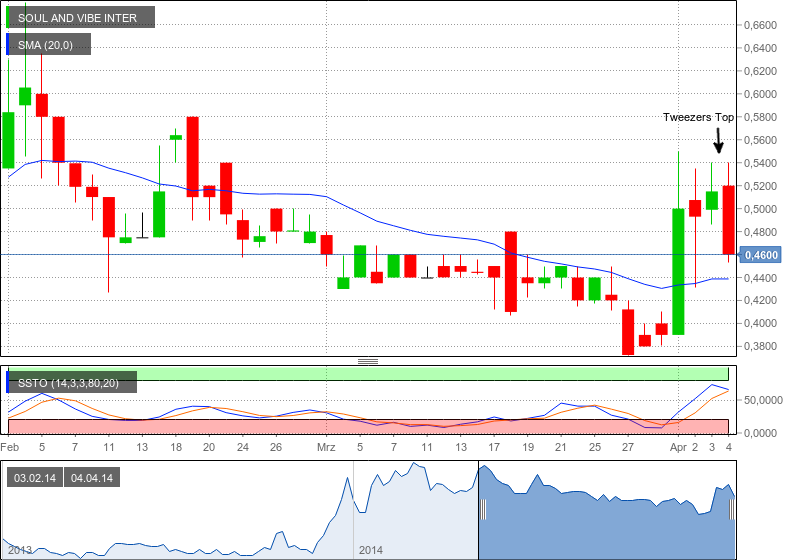Viewport: 800px width, 560px height.
Task: Click the 0,5800 price axis label
Action: pos(760,117)
